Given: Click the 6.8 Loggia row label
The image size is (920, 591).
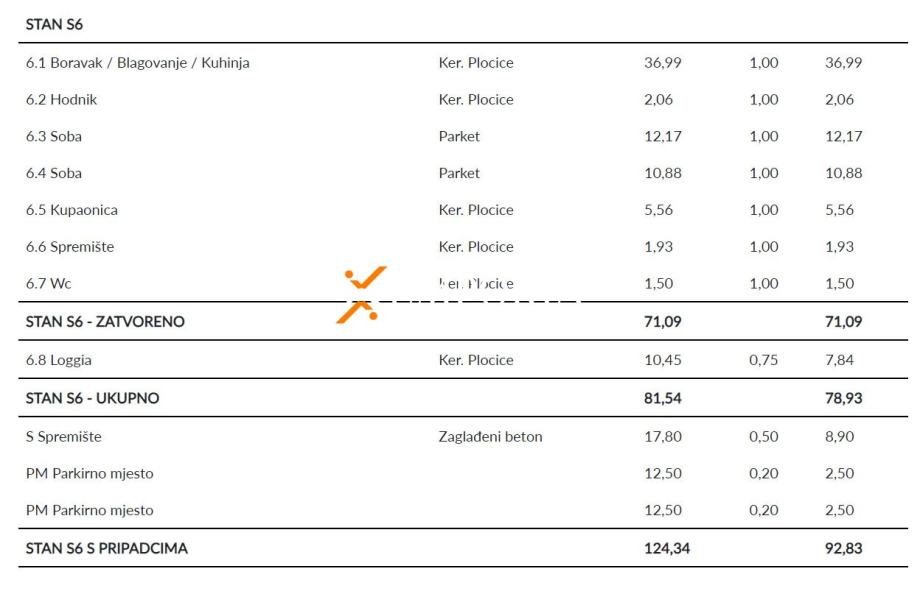Looking at the screenshot, I should pyautogui.click(x=59, y=360).
